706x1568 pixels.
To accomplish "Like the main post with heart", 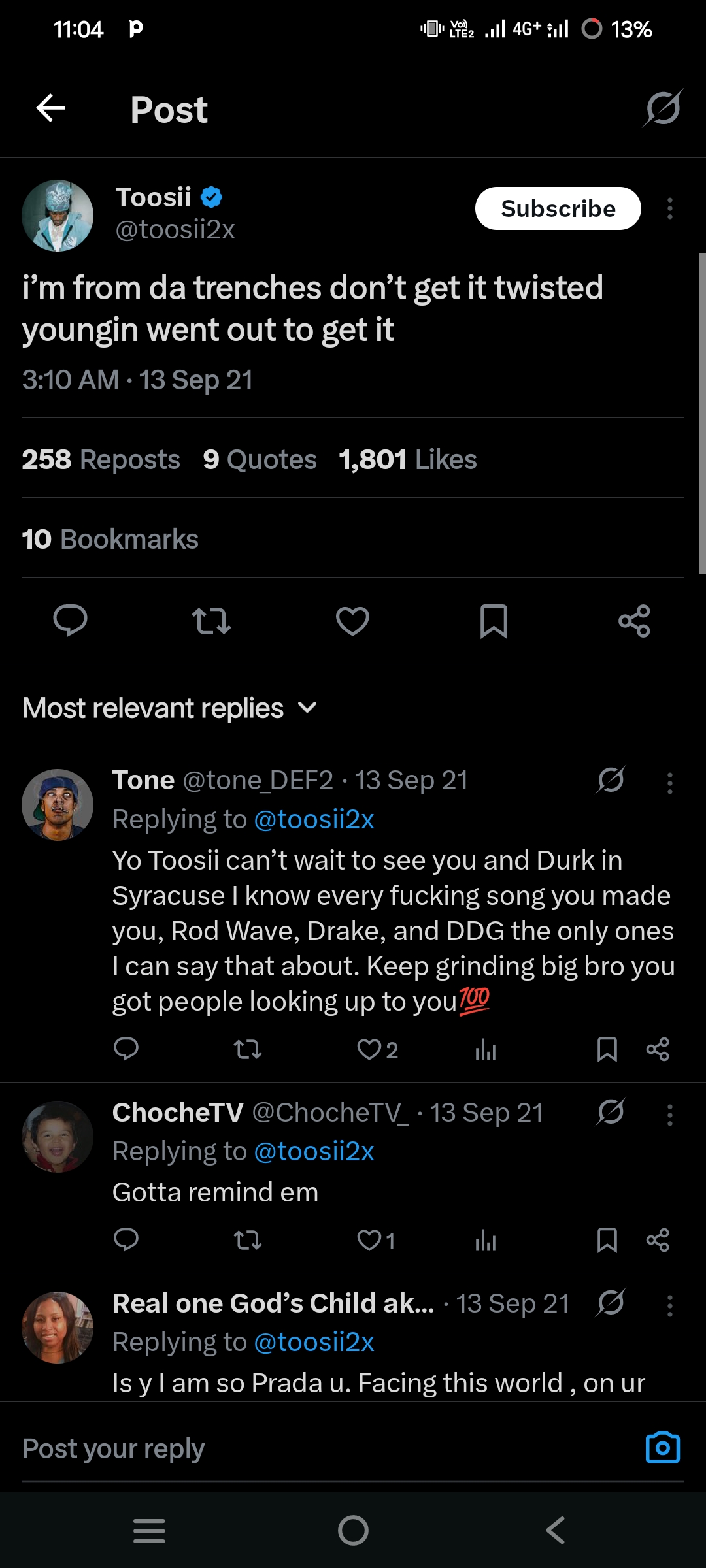I will pos(352,621).
